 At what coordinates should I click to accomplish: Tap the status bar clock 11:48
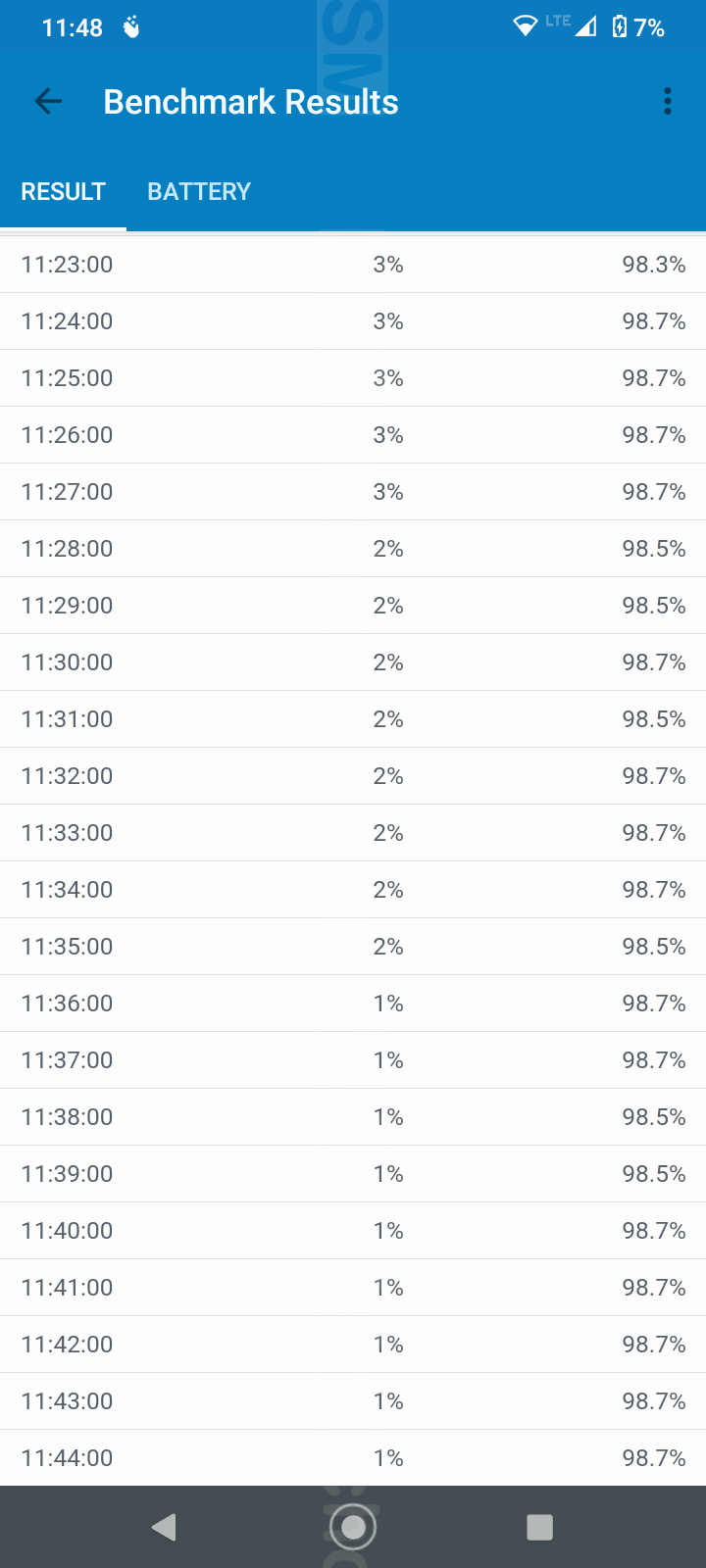click(72, 27)
